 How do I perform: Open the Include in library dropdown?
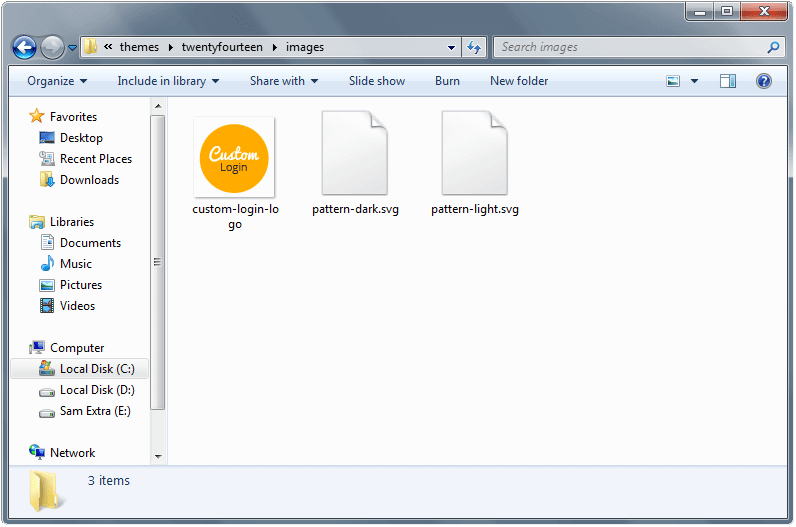[x=168, y=81]
